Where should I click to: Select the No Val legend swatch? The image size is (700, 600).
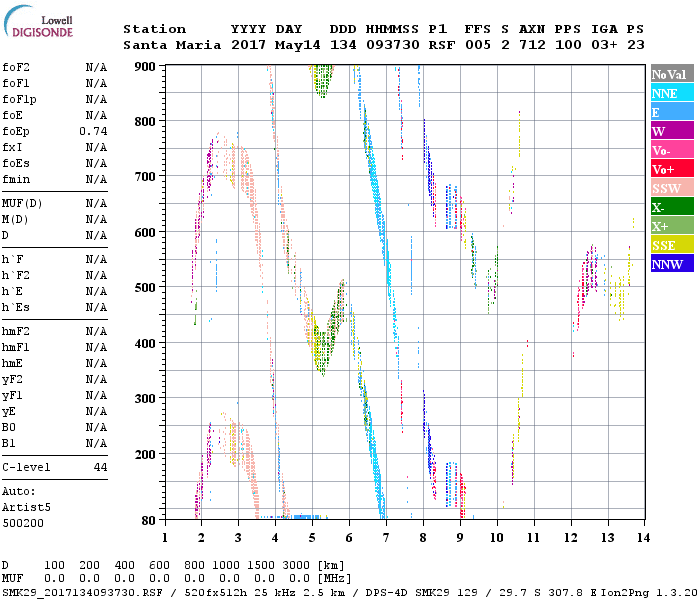click(x=672, y=74)
